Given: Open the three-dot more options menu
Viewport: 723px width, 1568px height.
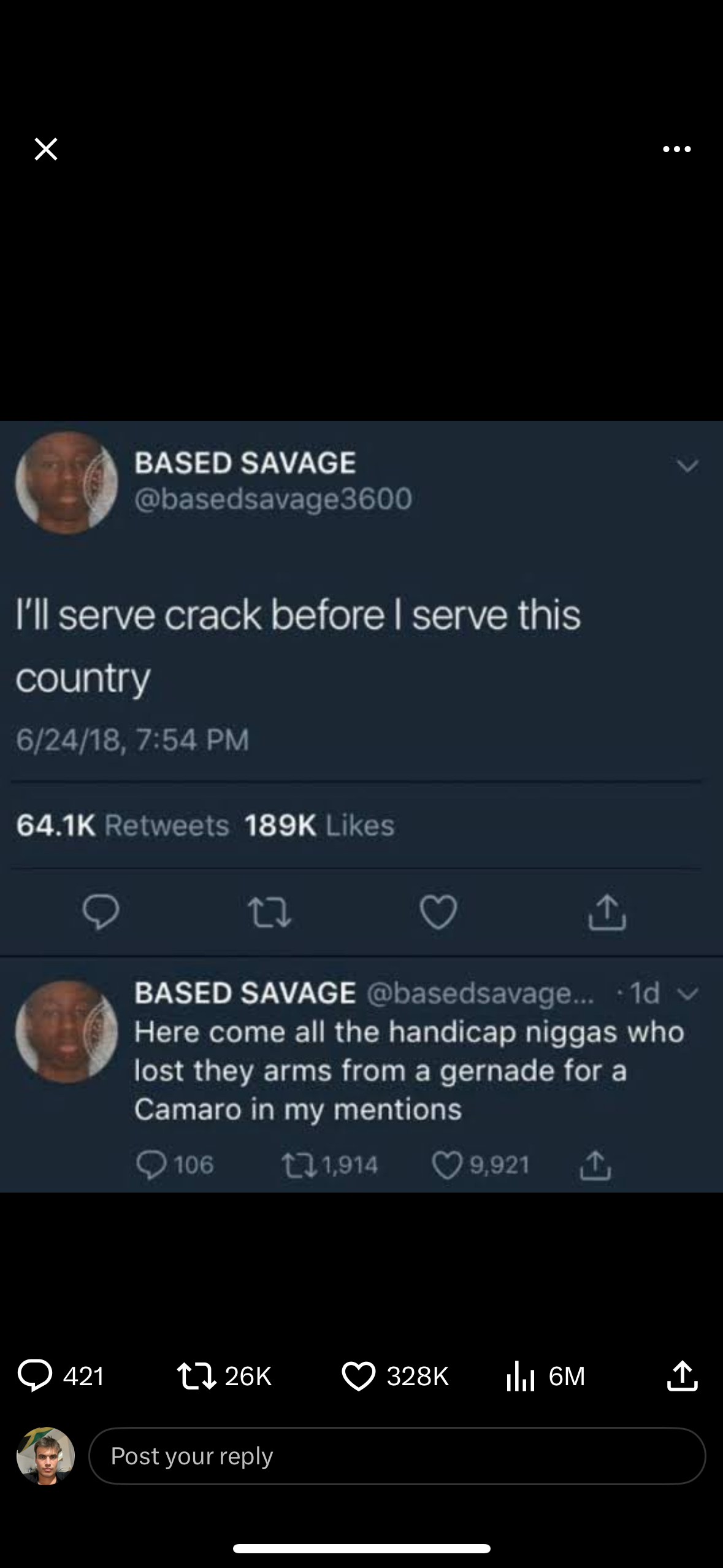Looking at the screenshot, I should [x=676, y=149].
